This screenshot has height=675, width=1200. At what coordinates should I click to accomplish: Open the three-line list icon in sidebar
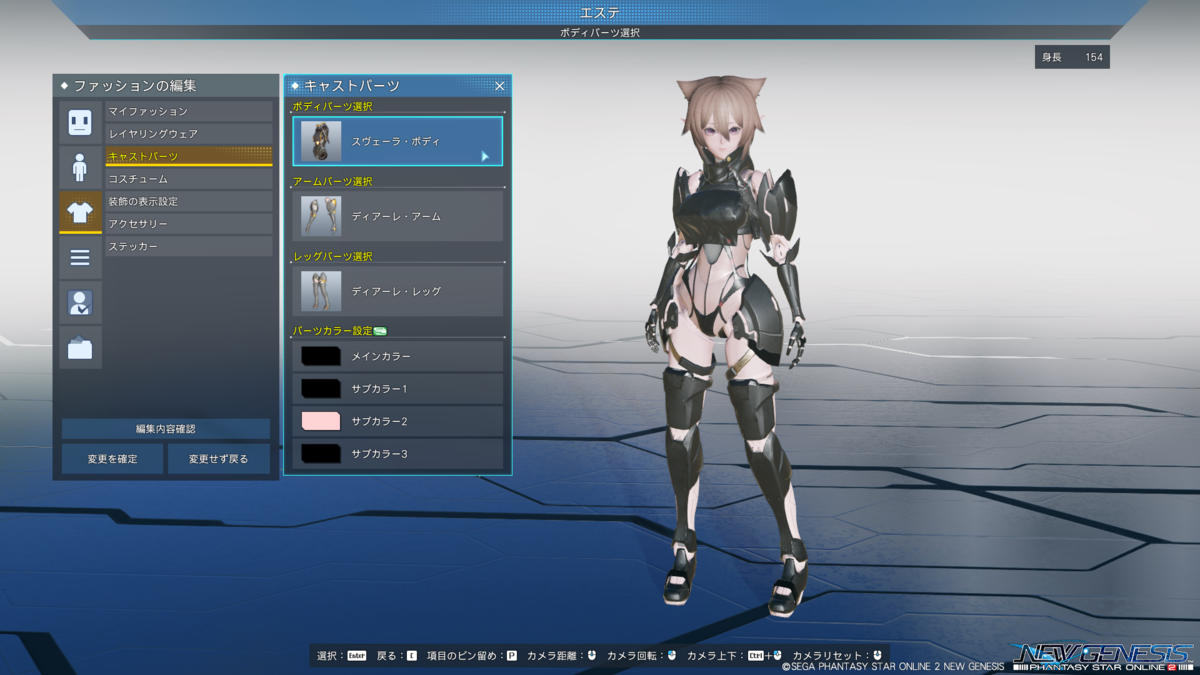(80, 257)
